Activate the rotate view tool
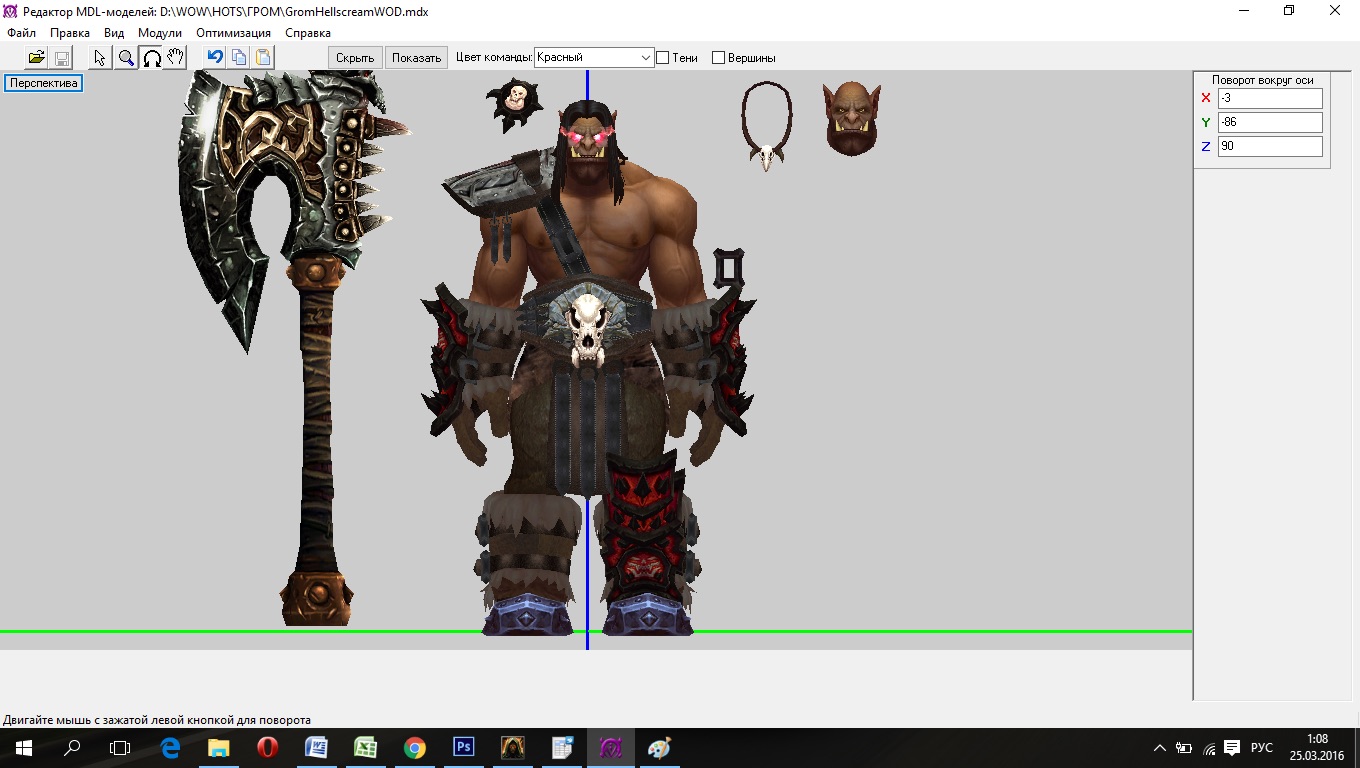The image size is (1360, 768). [x=151, y=57]
